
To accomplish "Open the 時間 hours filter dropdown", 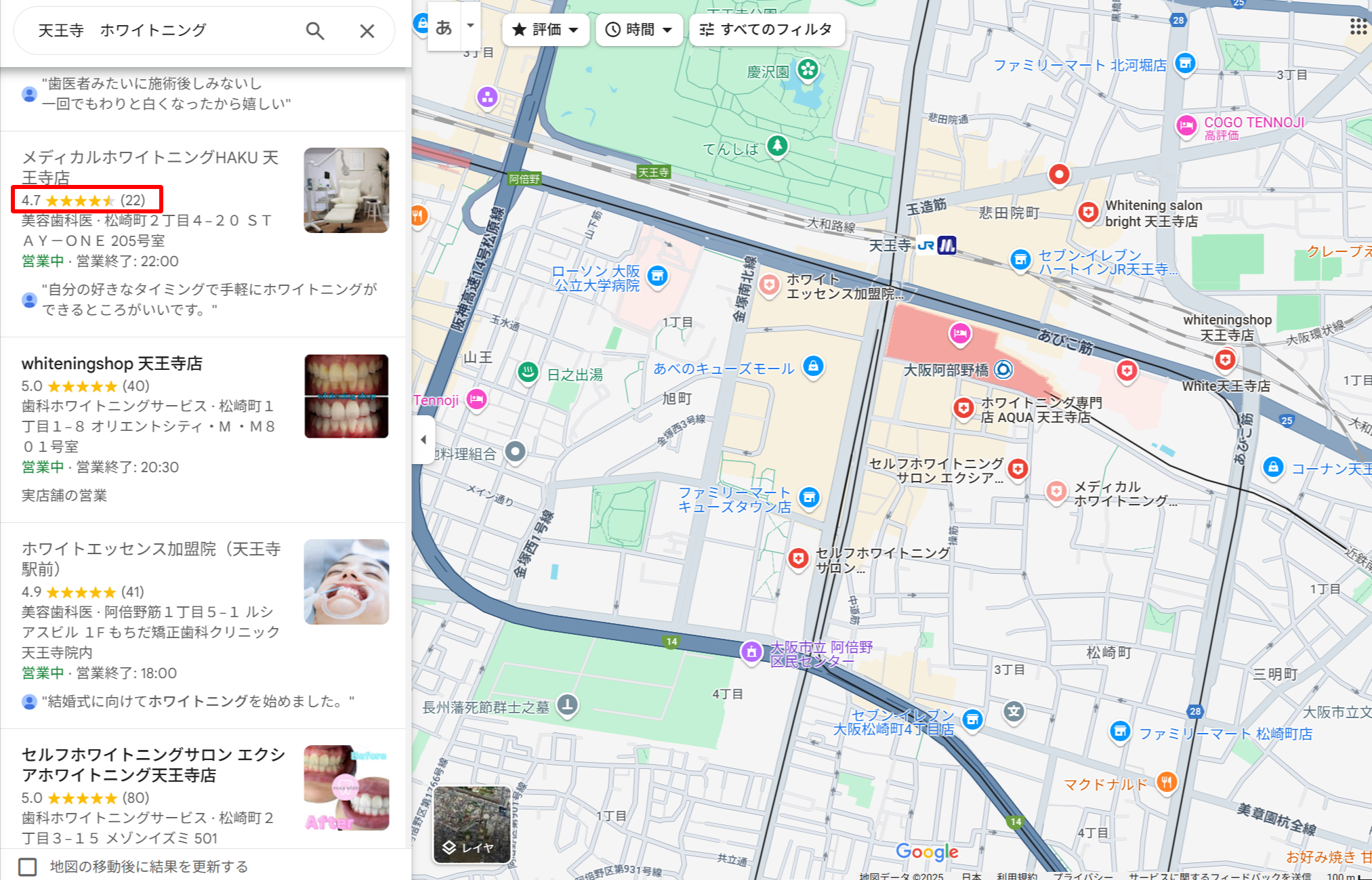I will 639,30.
